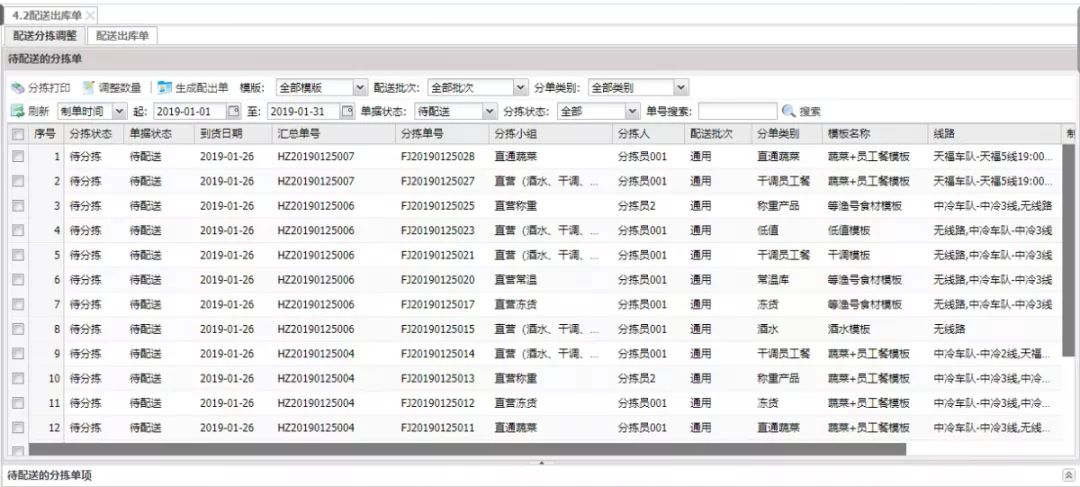Click the 单号搜索 input field
Viewport: 1080px width, 487px height.
tap(738, 111)
